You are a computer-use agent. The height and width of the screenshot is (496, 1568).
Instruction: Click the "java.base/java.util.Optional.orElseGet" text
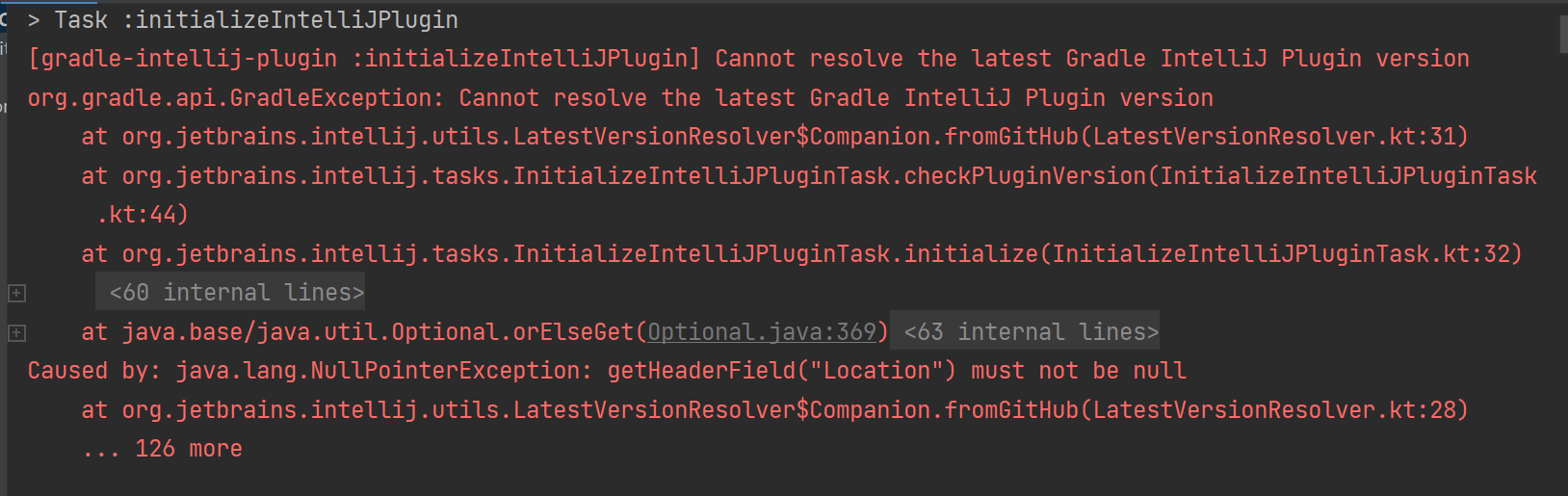[x=377, y=332]
